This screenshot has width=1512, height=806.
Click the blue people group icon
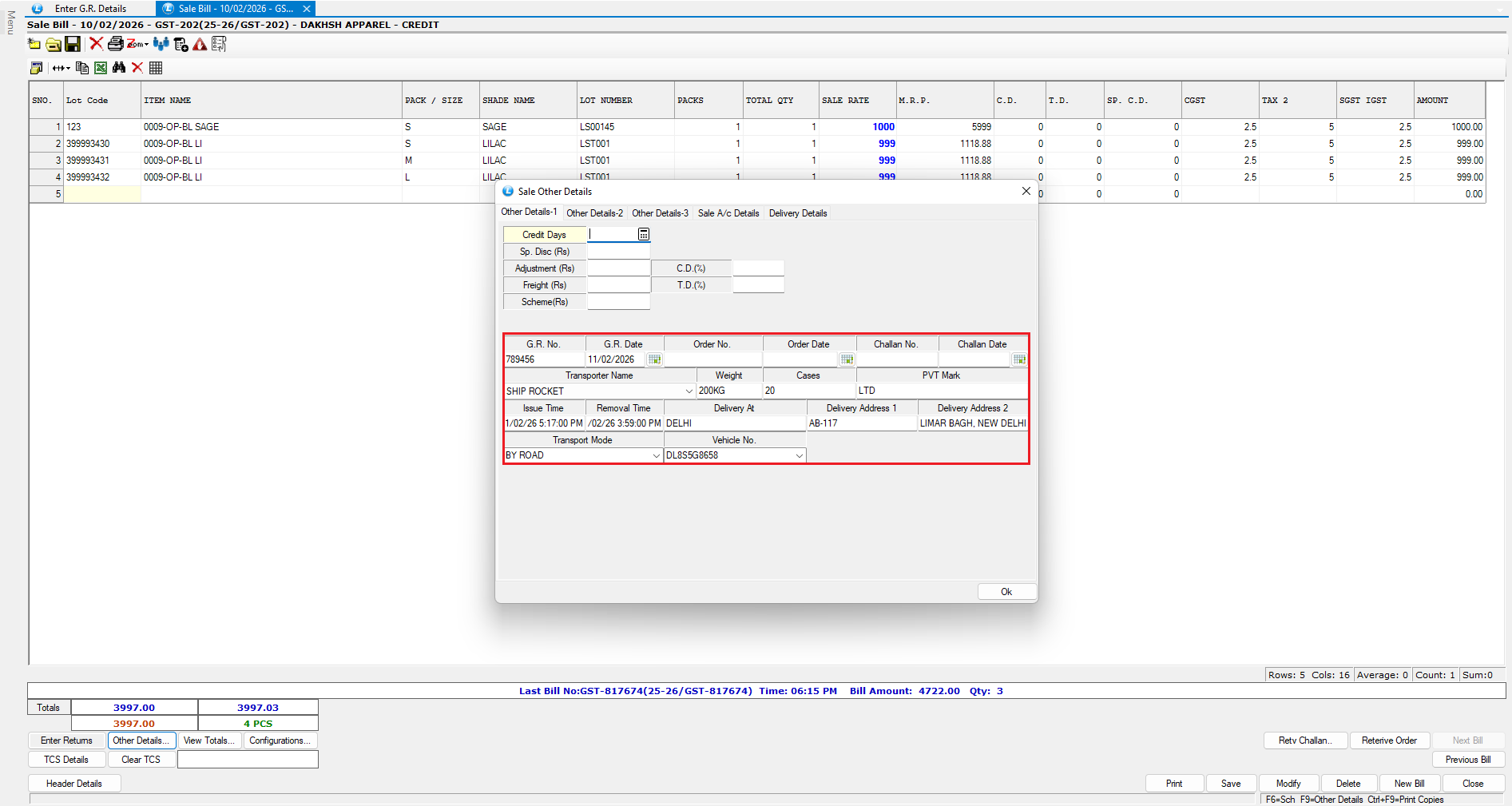(x=161, y=44)
